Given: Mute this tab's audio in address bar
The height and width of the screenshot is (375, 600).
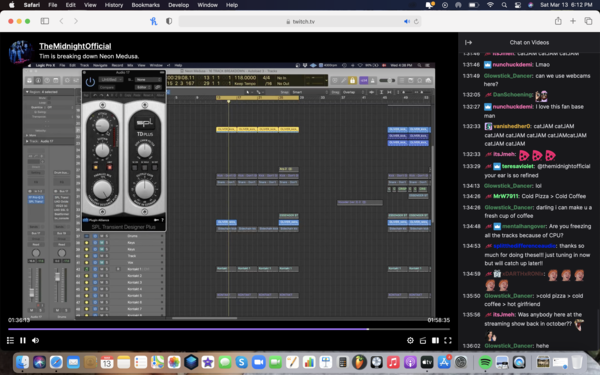Looking at the screenshot, I should [x=406, y=21].
